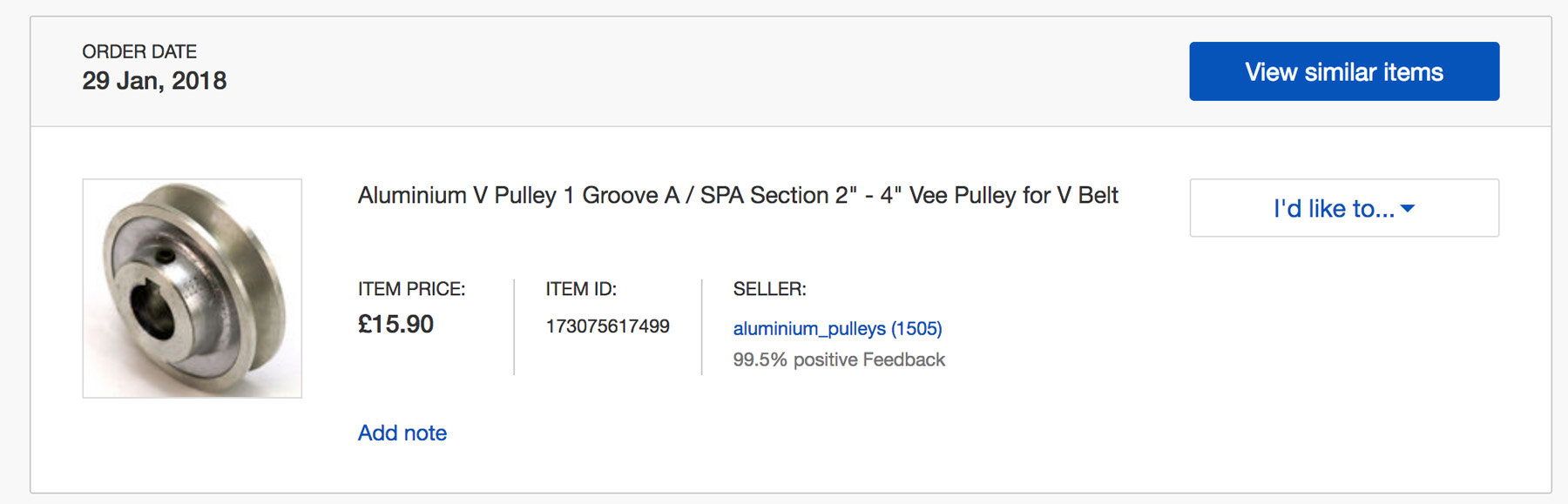Click the seller feedback score (1505)

tap(916, 328)
